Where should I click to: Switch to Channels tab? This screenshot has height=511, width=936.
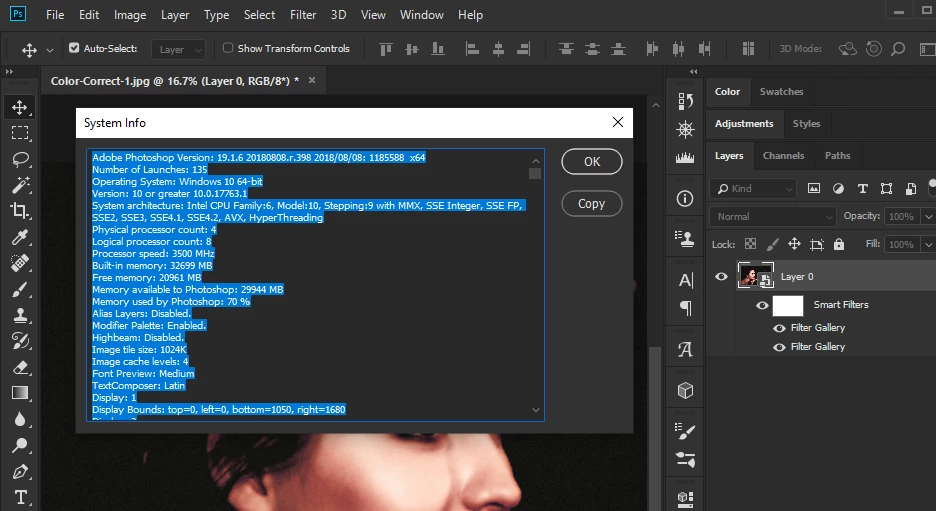click(x=784, y=156)
